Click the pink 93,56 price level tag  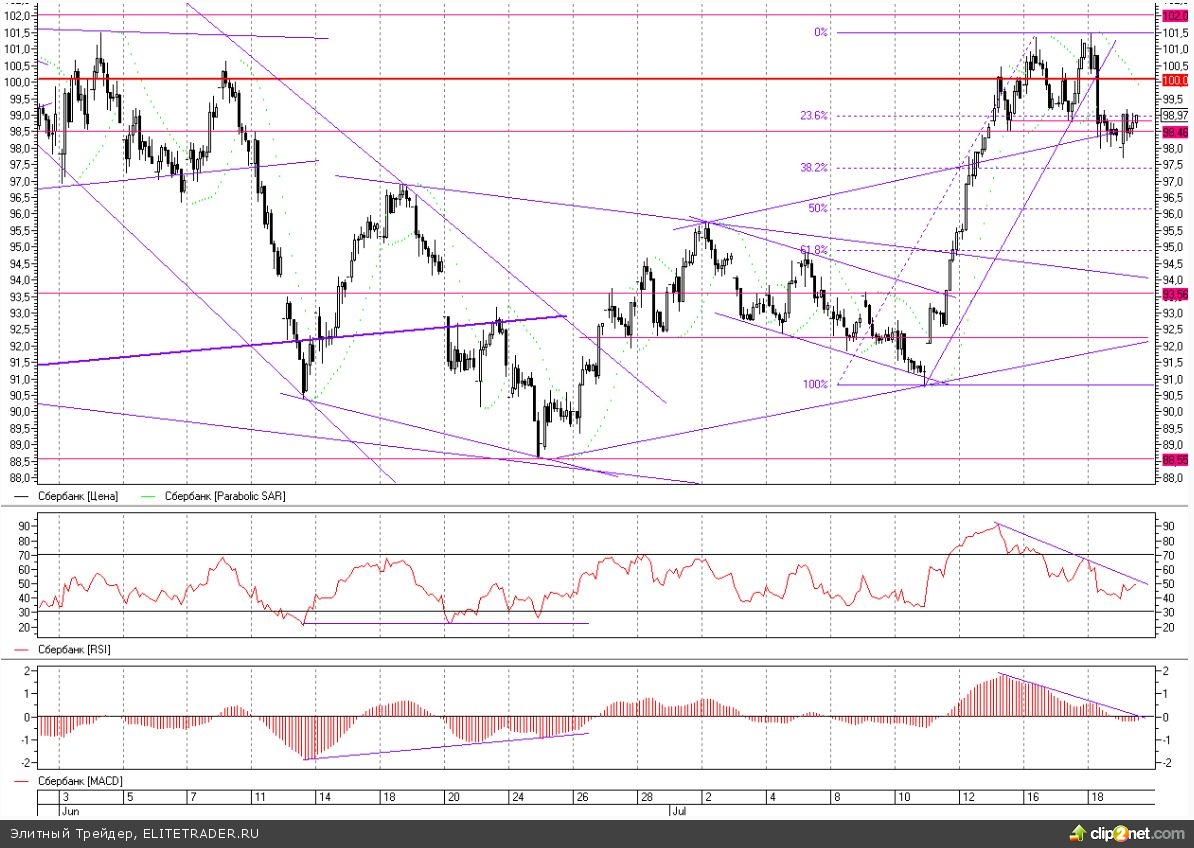[1174, 294]
